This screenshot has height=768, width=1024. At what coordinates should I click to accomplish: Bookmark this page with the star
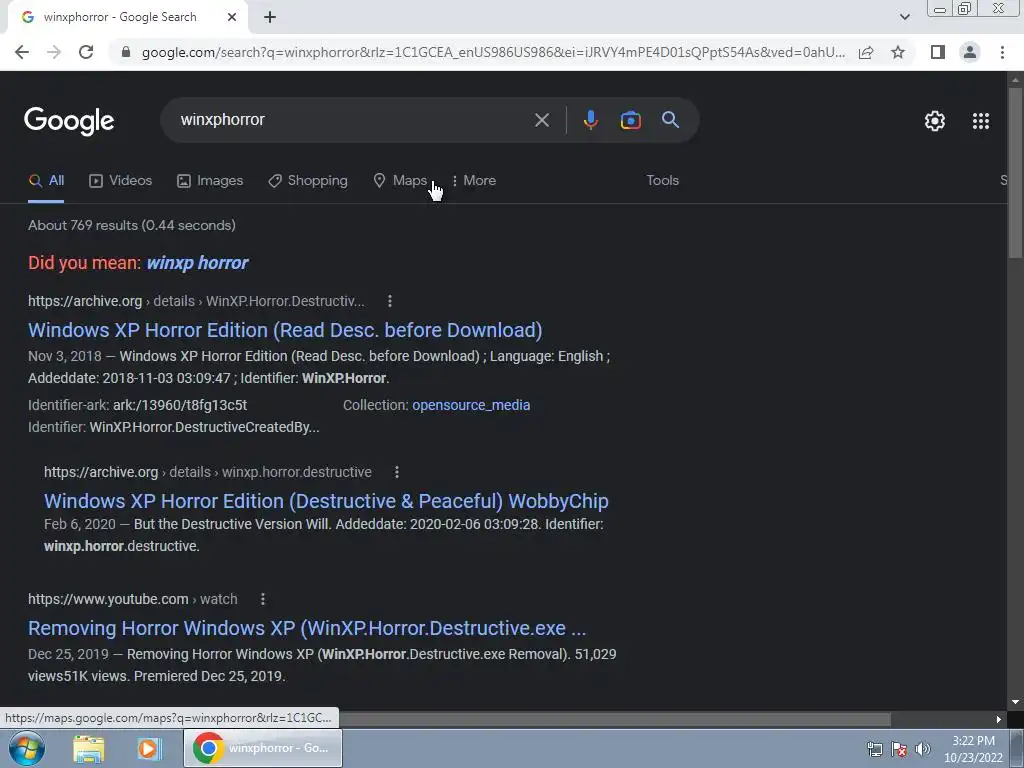pyautogui.click(x=898, y=52)
